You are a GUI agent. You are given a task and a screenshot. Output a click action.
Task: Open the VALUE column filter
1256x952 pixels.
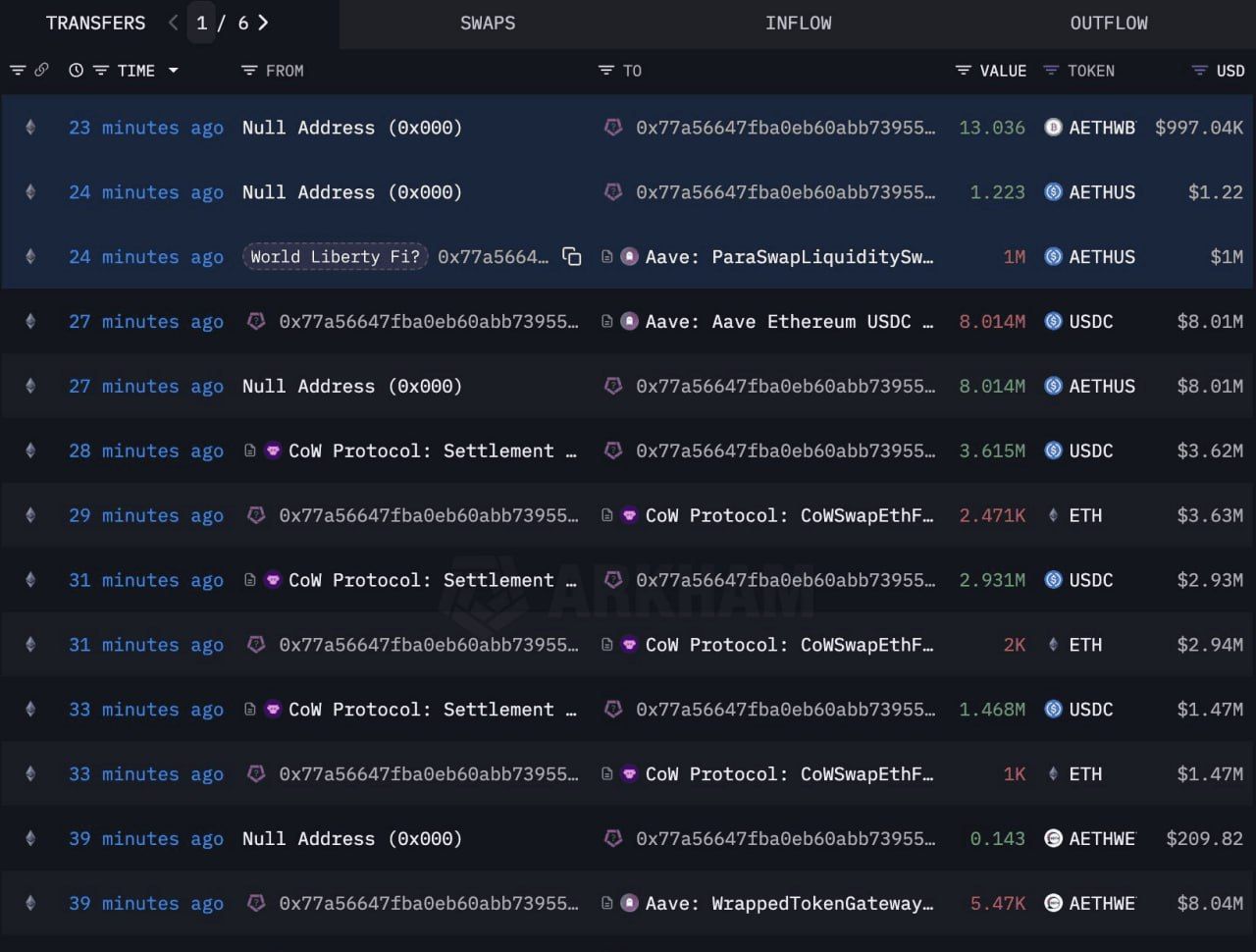click(x=964, y=71)
